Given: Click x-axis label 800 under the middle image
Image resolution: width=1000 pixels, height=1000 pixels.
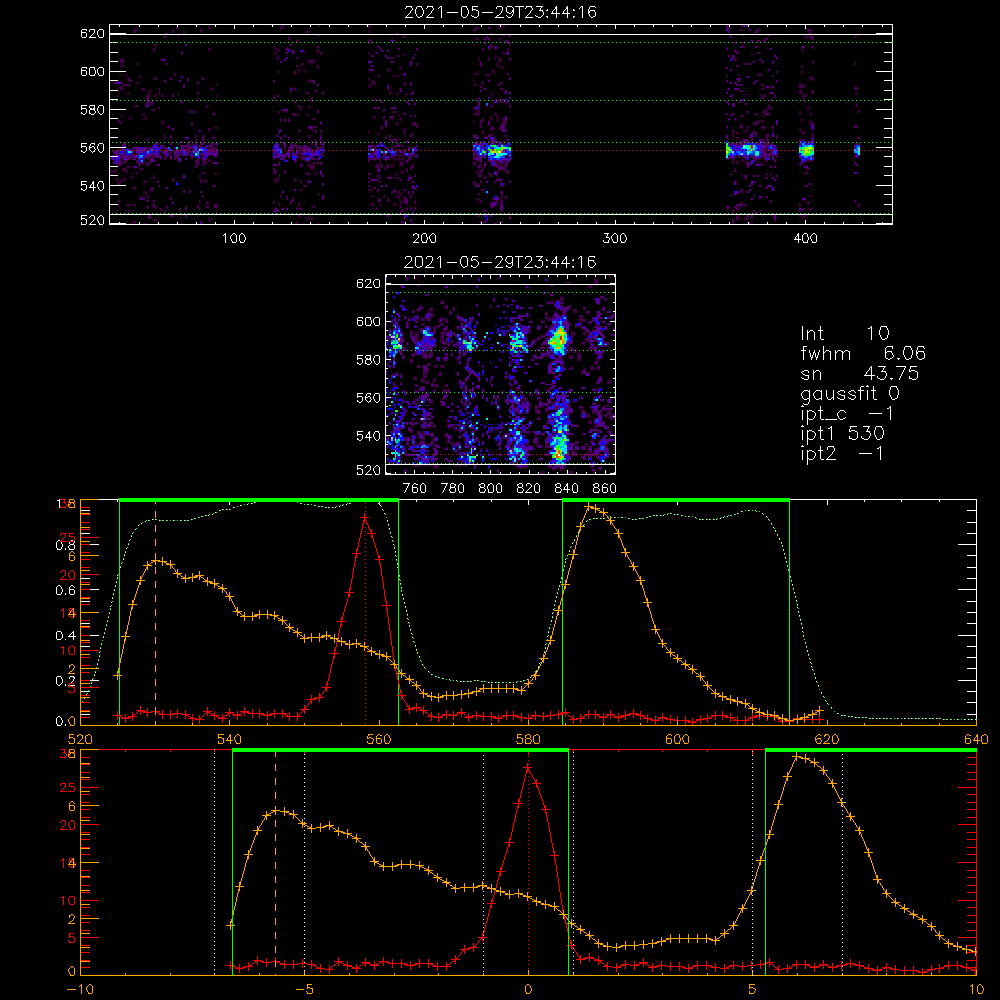Looking at the screenshot, I should [490, 489].
